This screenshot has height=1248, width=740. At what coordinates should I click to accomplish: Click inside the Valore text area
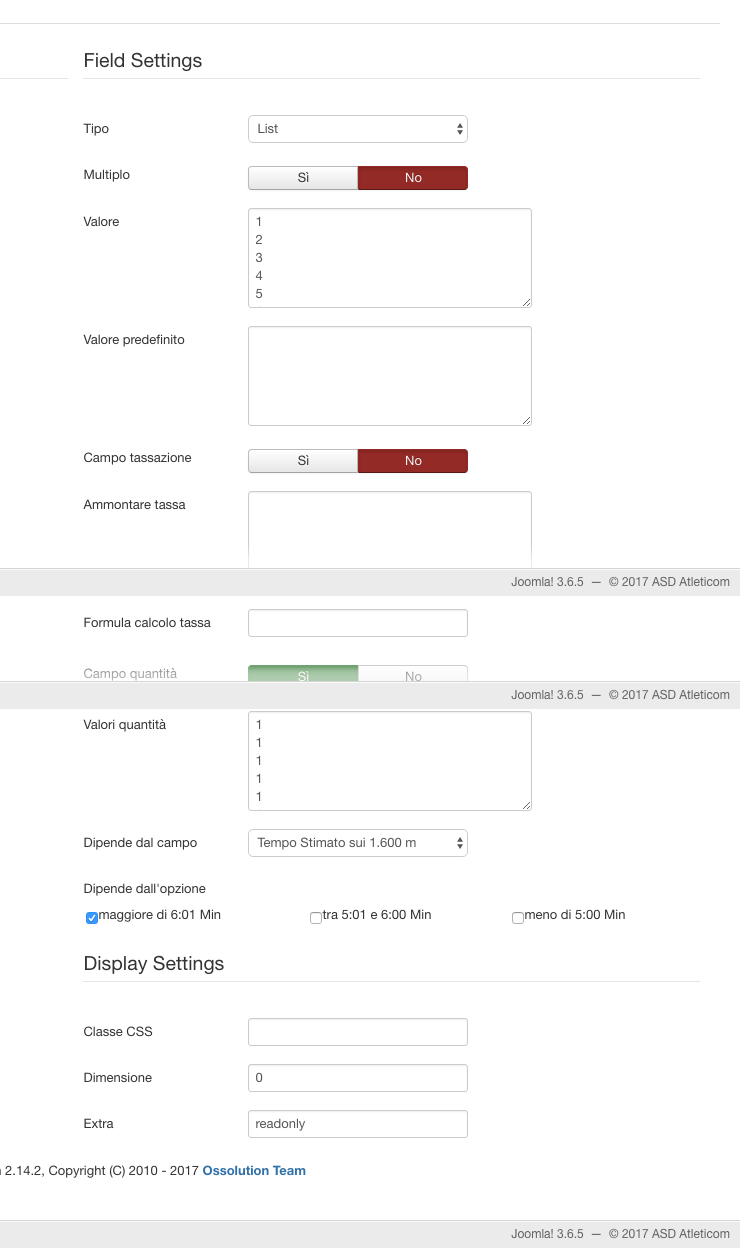pos(389,258)
